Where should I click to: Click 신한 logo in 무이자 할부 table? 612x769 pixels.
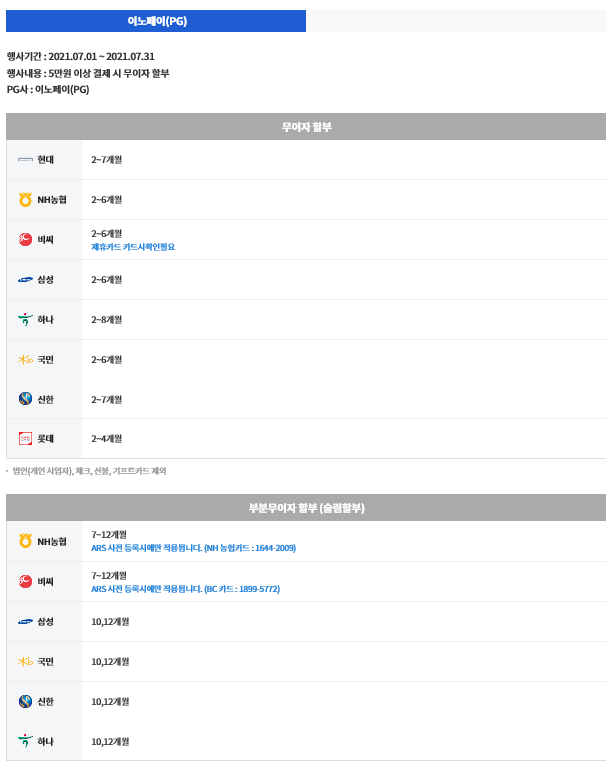tap(26, 399)
